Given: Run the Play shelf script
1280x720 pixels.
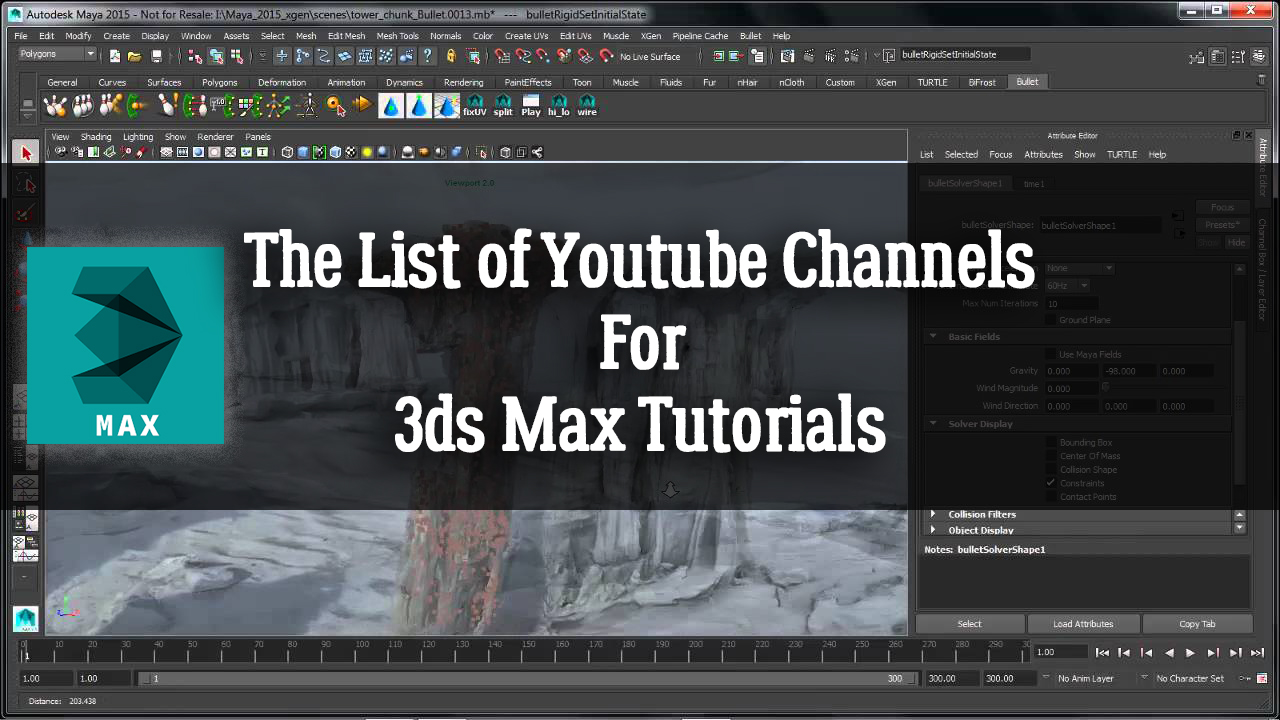Looking at the screenshot, I should pos(531,105).
